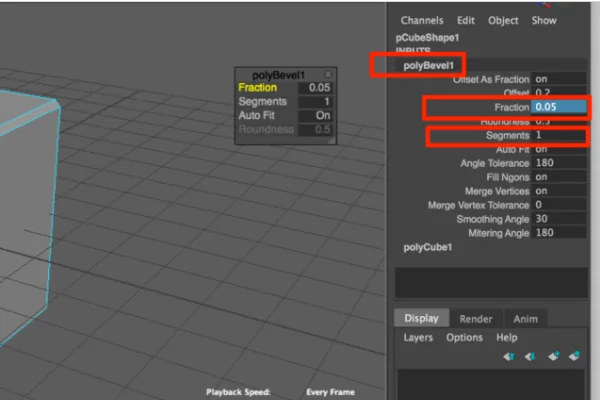The image size is (600, 400).
Task: Open the Layers menu
Action: pos(418,337)
